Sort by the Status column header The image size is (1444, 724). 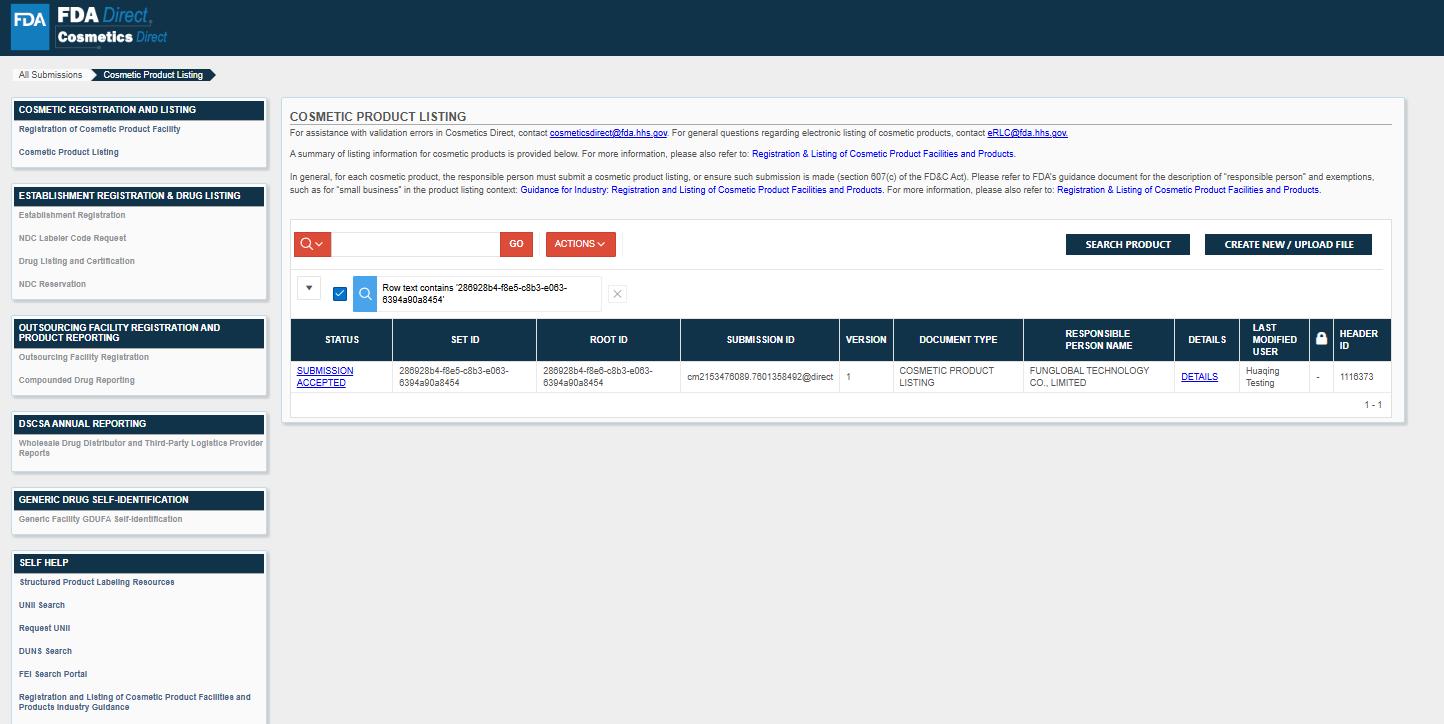[x=341, y=339]
